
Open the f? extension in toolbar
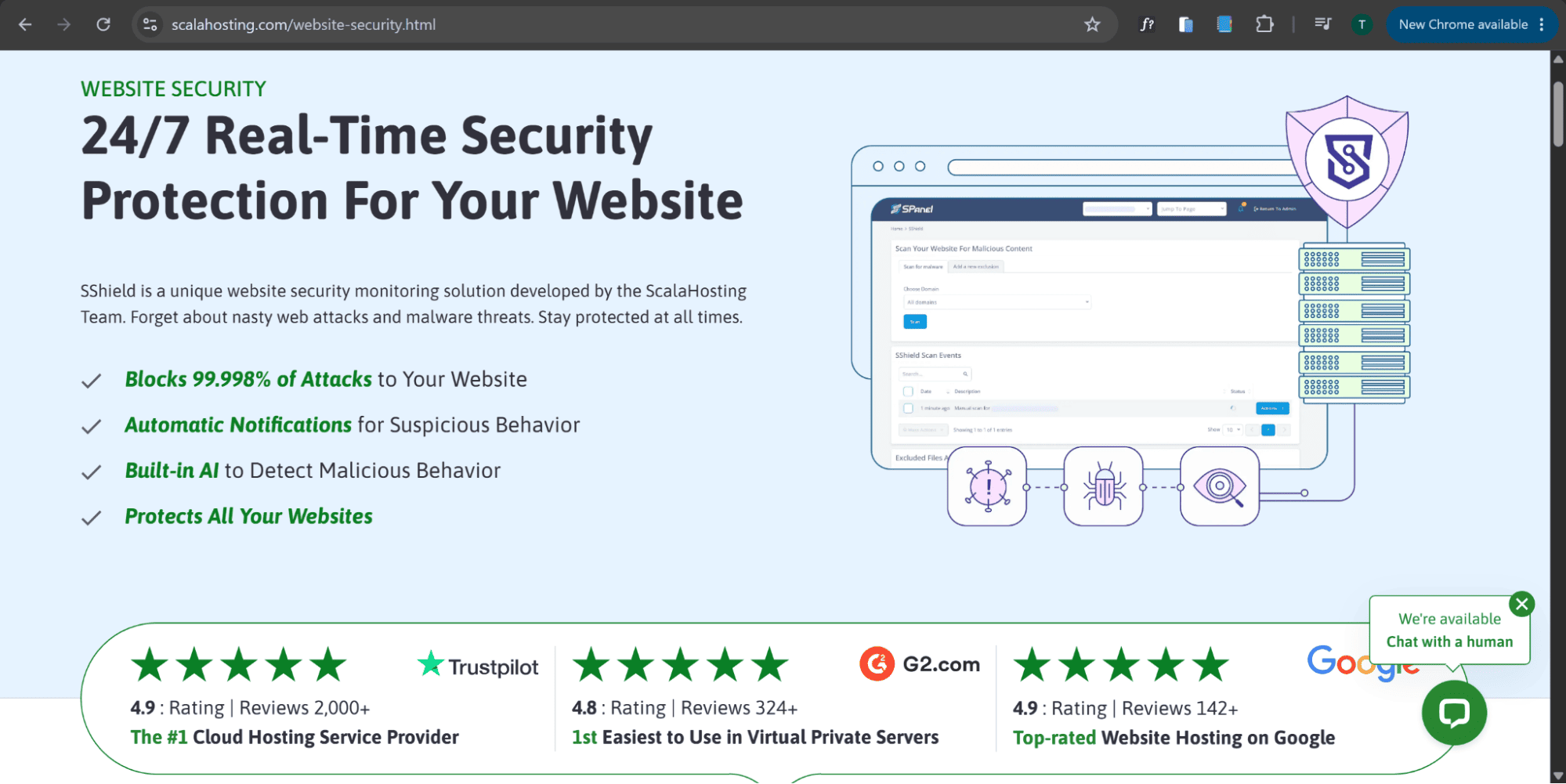point(1147,24)
